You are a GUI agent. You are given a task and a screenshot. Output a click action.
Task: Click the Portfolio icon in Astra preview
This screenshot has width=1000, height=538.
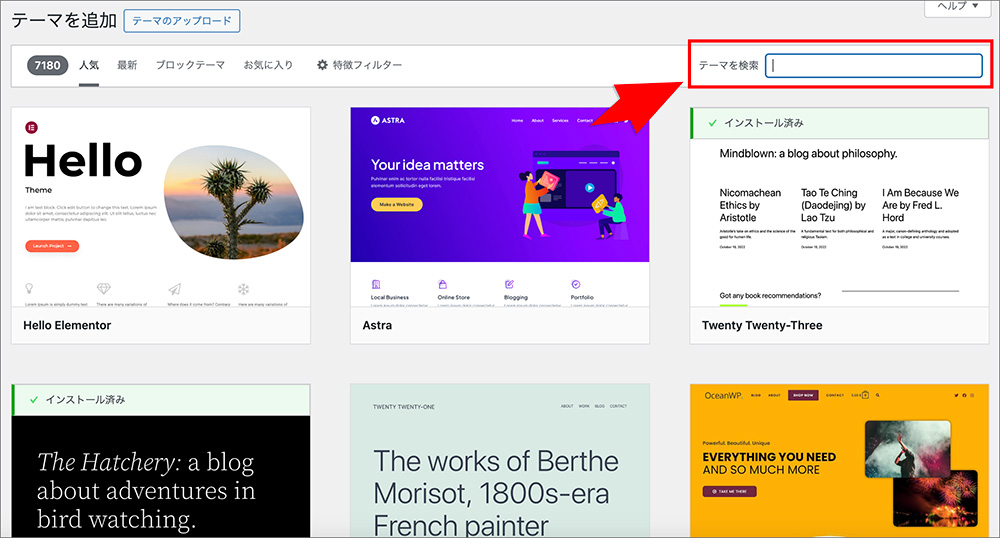[x=576, y=284]
